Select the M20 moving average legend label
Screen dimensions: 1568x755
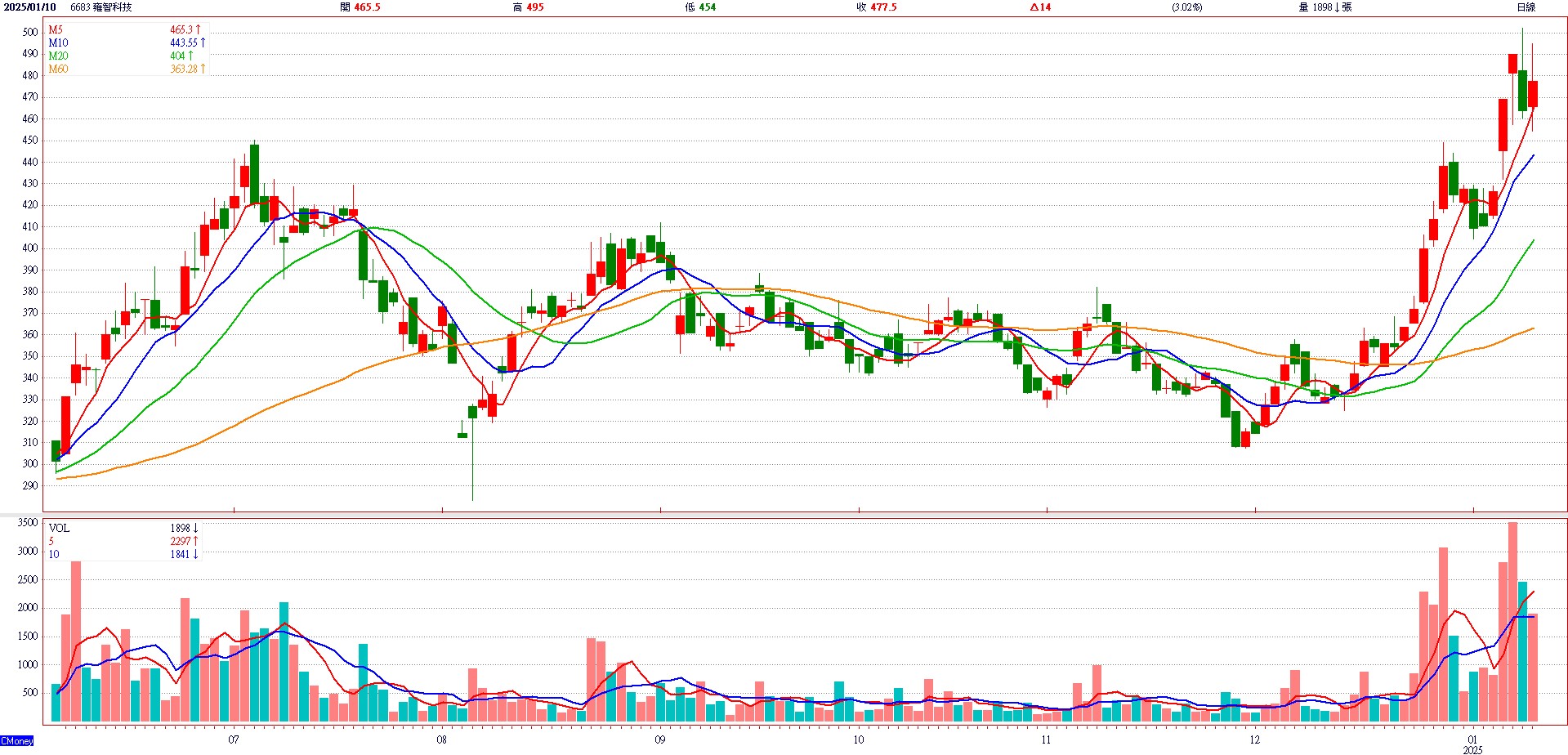pyautogui.click(x=58, y=56)
